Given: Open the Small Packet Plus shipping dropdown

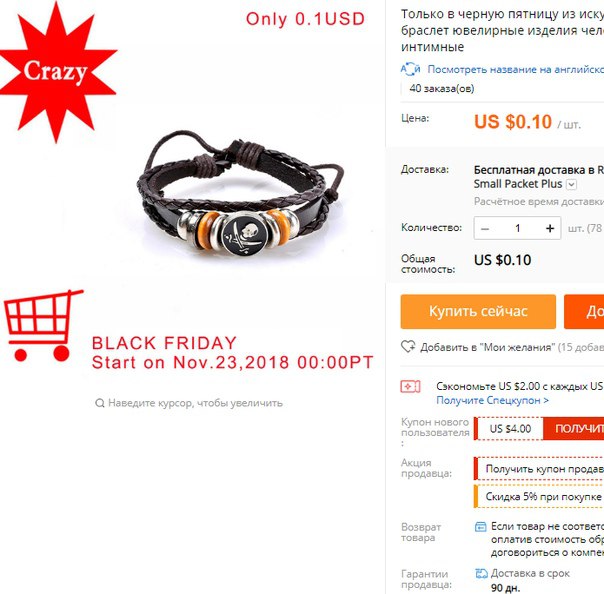Looking at the screenshot, I should [x=572, y=185].
